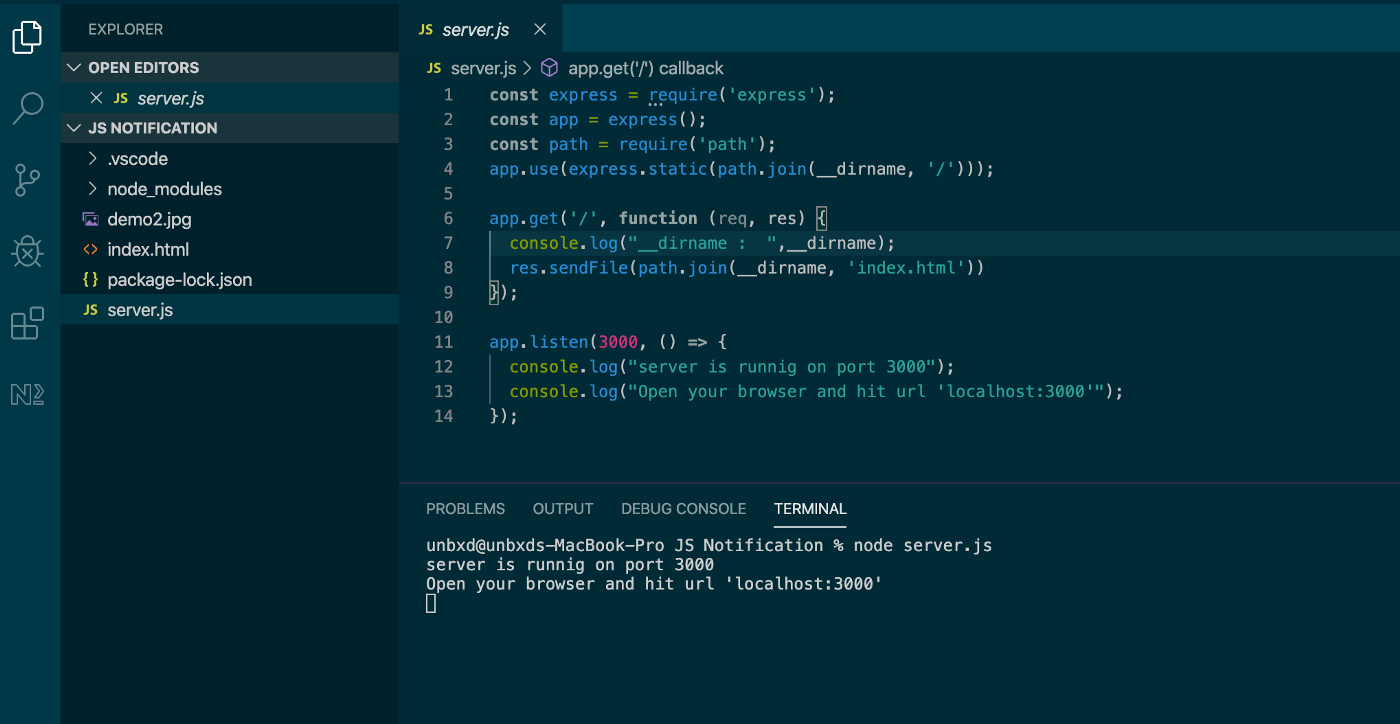Expand the .vscode folder
1400x724 pixels.
[93, 159]
